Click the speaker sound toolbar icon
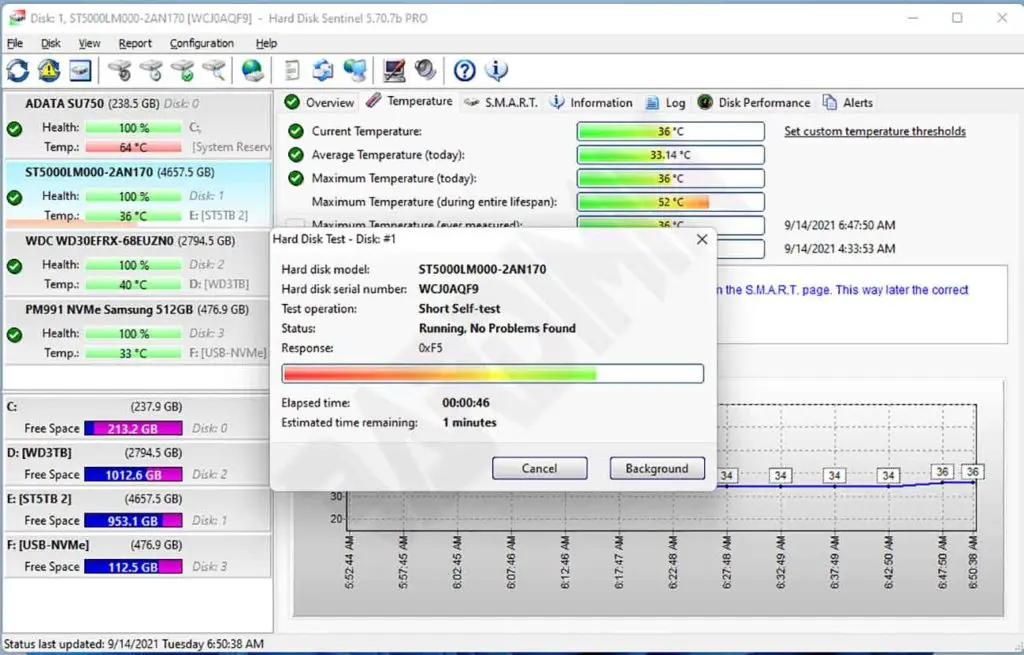This screenshot has height=655, width=1024. click(x=426, y=70)
